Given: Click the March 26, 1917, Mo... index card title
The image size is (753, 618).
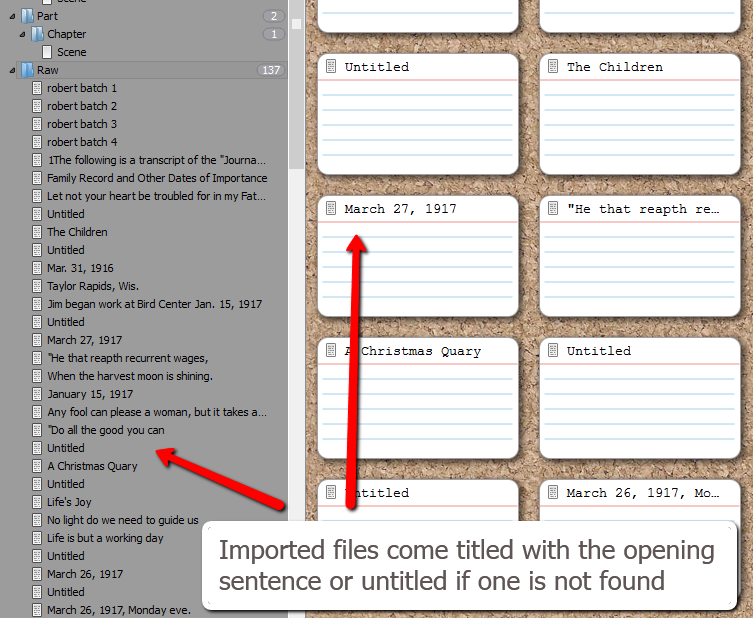Looking at the screenshot, I should point(642,493).
